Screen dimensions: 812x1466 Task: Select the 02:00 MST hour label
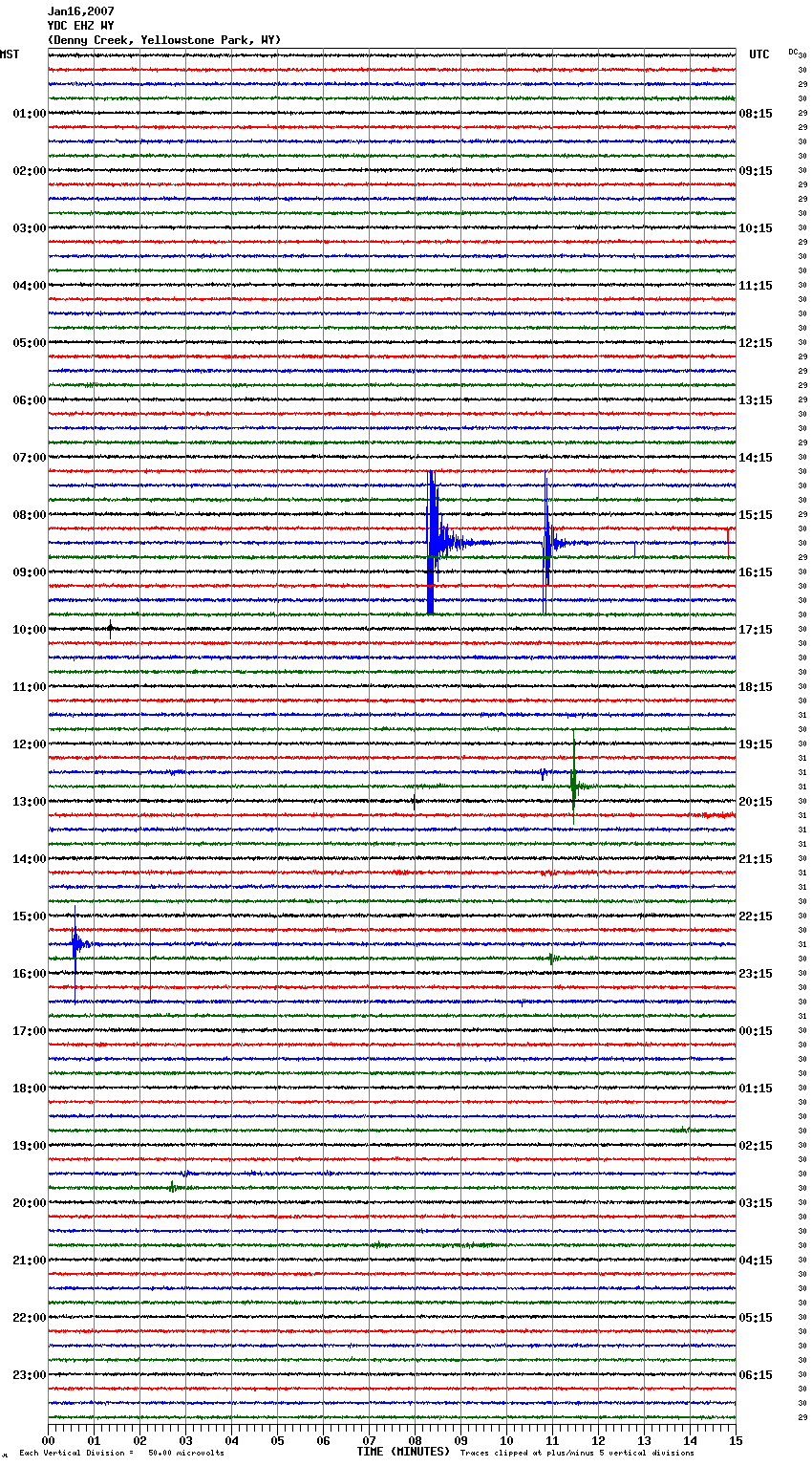coord(30,171)
